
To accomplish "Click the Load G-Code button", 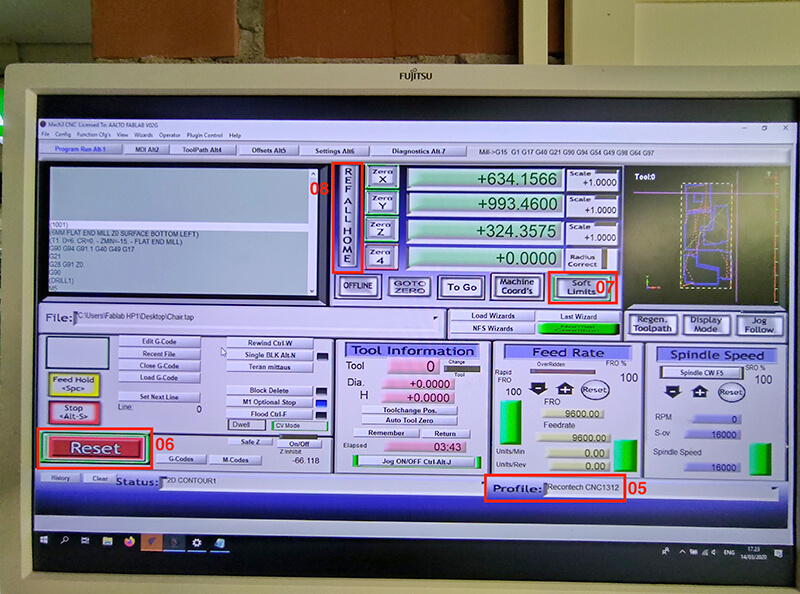I will (x=160, y=377).
